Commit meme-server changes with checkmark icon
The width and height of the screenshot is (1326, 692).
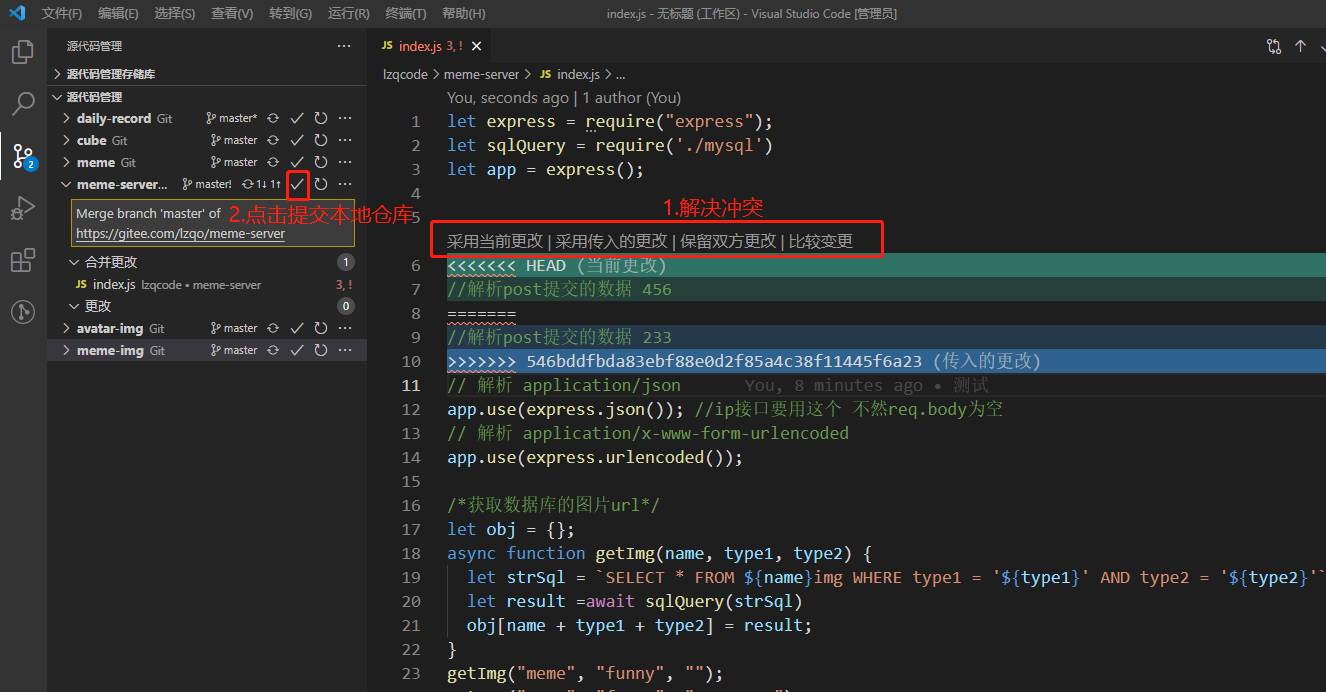click(x=296, y=184)
